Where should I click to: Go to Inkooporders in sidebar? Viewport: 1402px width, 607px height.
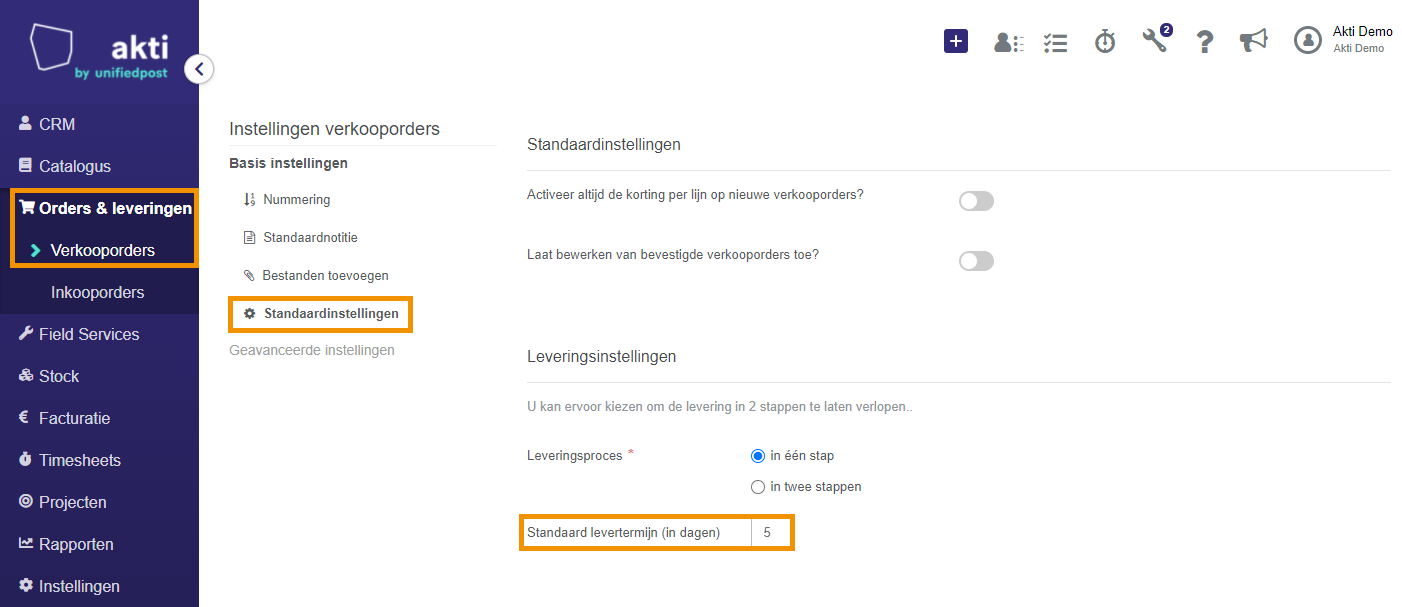click(97, 292)
